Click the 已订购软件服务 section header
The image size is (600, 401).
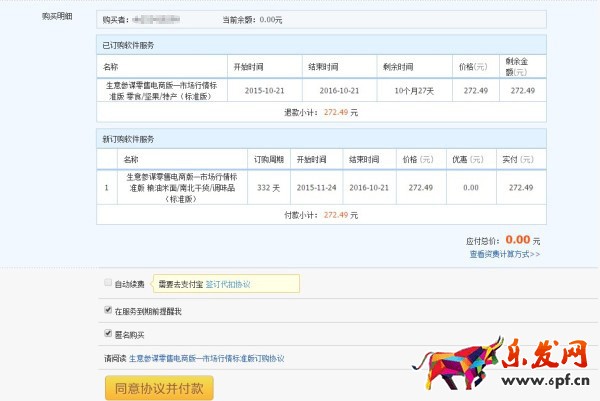pos(129,46)
